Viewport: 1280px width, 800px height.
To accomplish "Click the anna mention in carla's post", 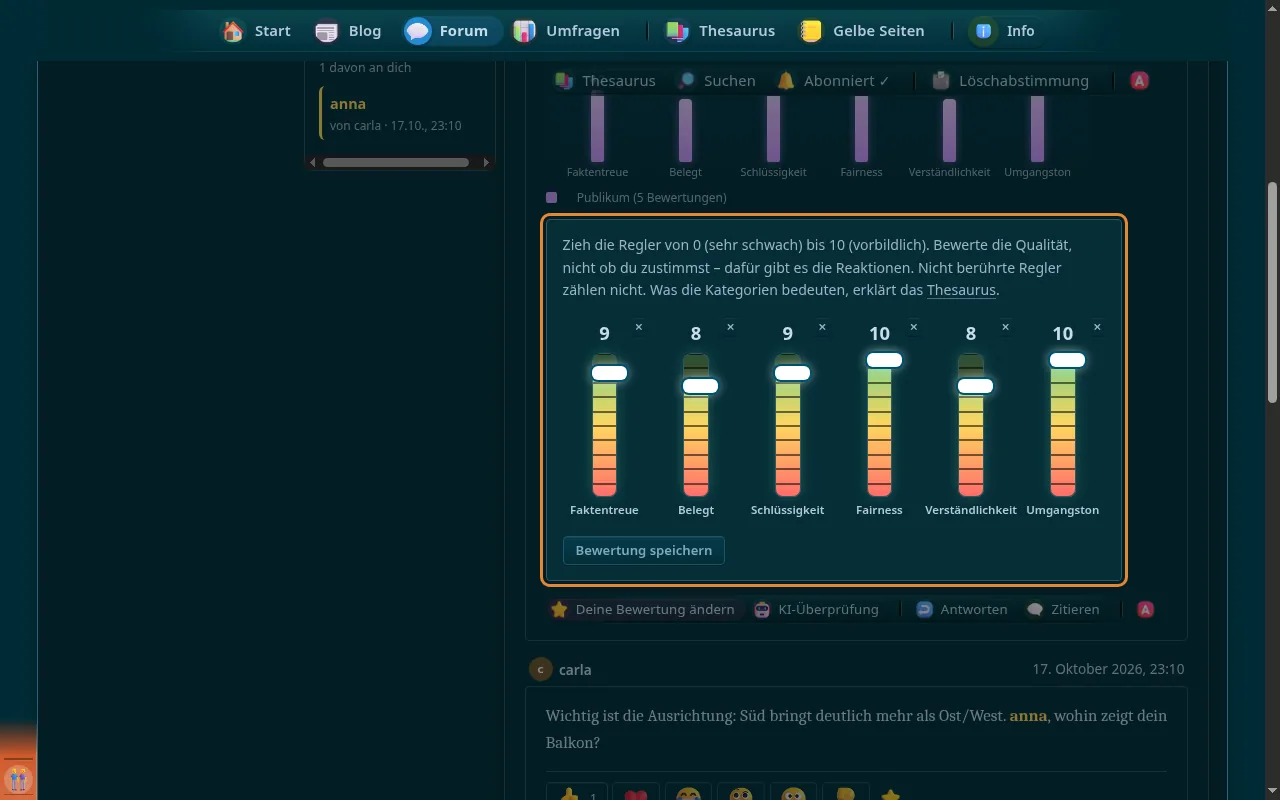I will tap(1028, 716).
